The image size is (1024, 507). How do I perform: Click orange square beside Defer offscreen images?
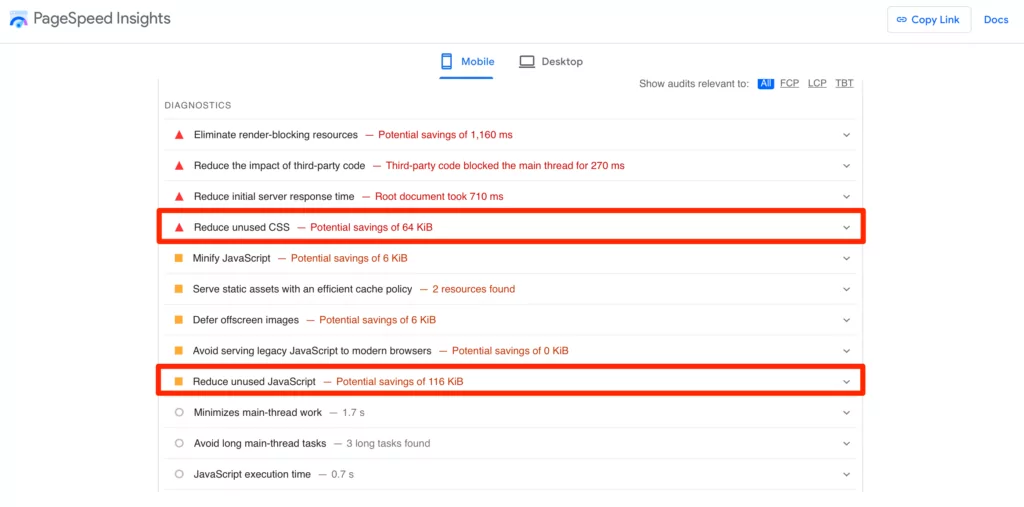pos(178,320)
